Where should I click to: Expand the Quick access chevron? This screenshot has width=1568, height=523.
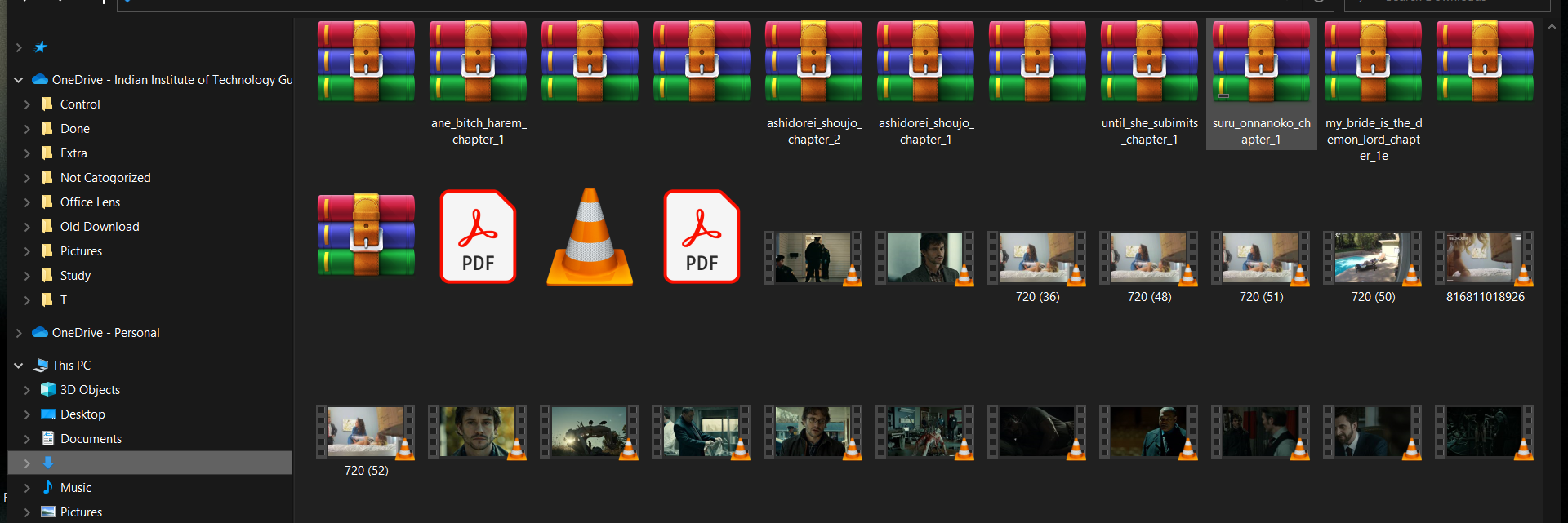(x=18, y=47)
